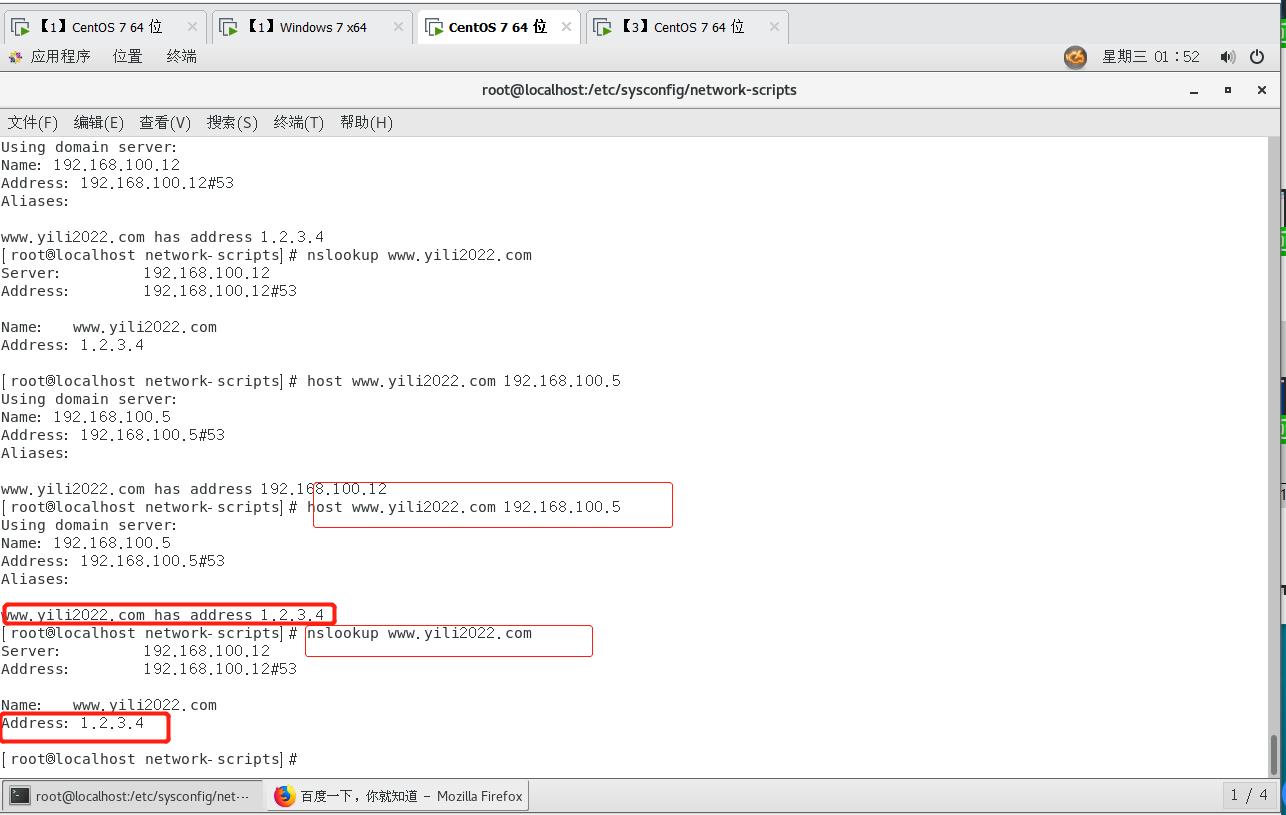Viewport: 1286px width, 815px height.
Task: Close the active CentOS 7 64 位 tab
Action: click(x=566, y=27)
